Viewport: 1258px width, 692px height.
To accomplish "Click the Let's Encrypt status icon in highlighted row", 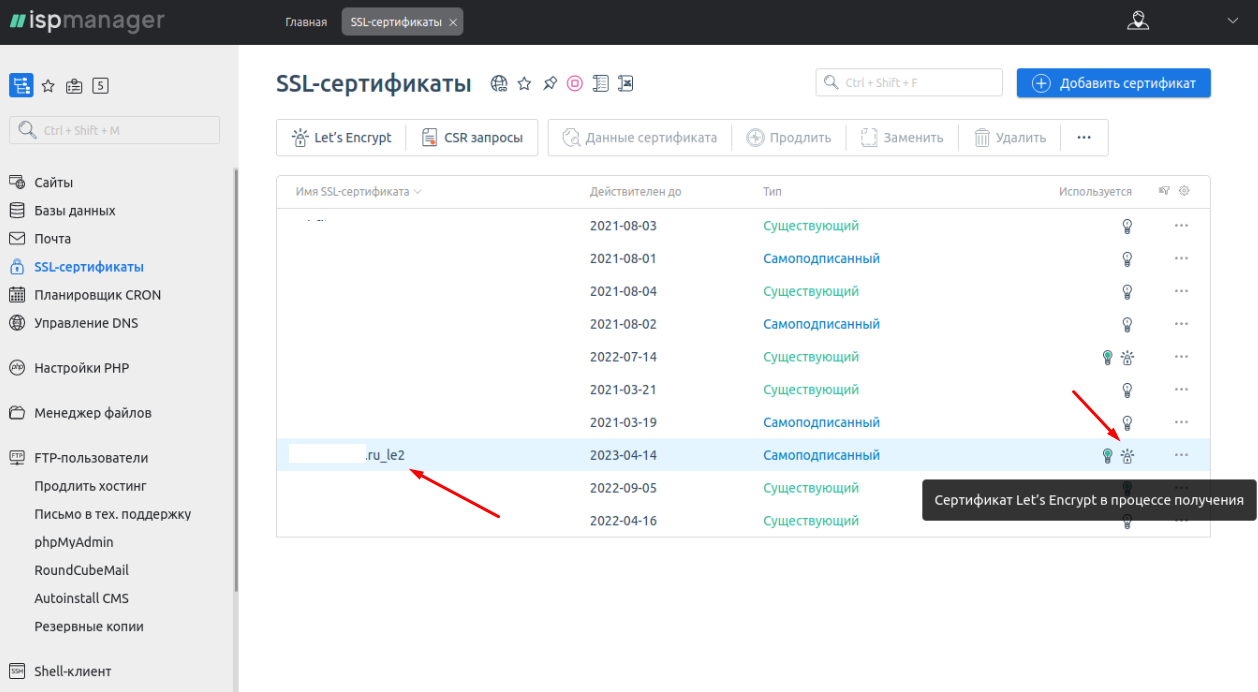I will coord(1128,456).
